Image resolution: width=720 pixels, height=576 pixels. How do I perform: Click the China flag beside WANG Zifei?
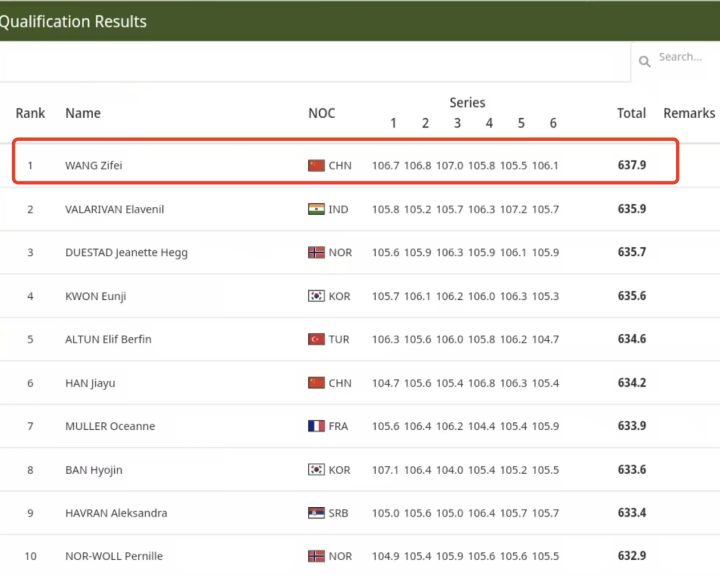pyautogui.click(x=316, y=166)
